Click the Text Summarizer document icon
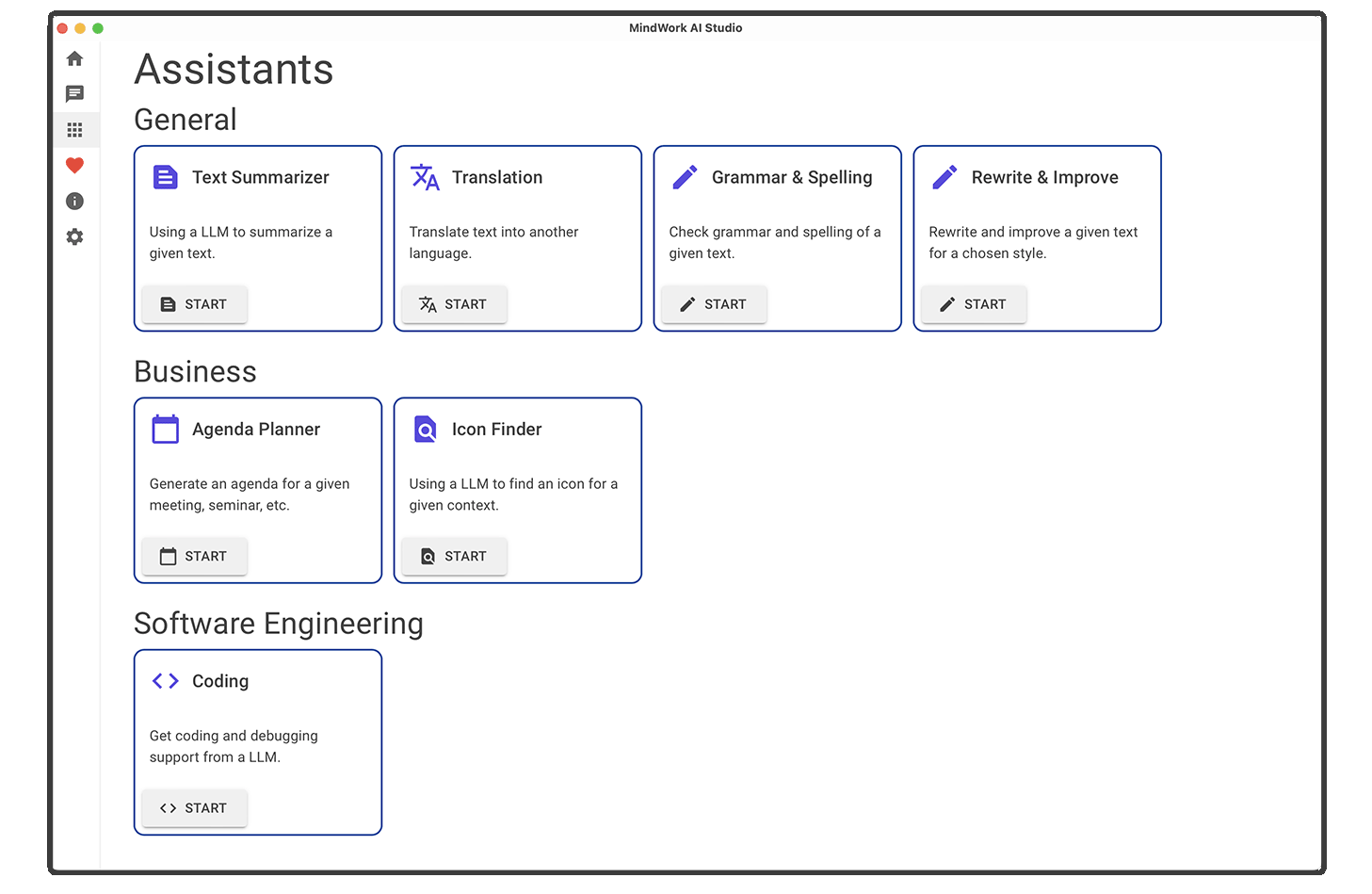Screen dimensions: 1372x894 click(165, 176)
